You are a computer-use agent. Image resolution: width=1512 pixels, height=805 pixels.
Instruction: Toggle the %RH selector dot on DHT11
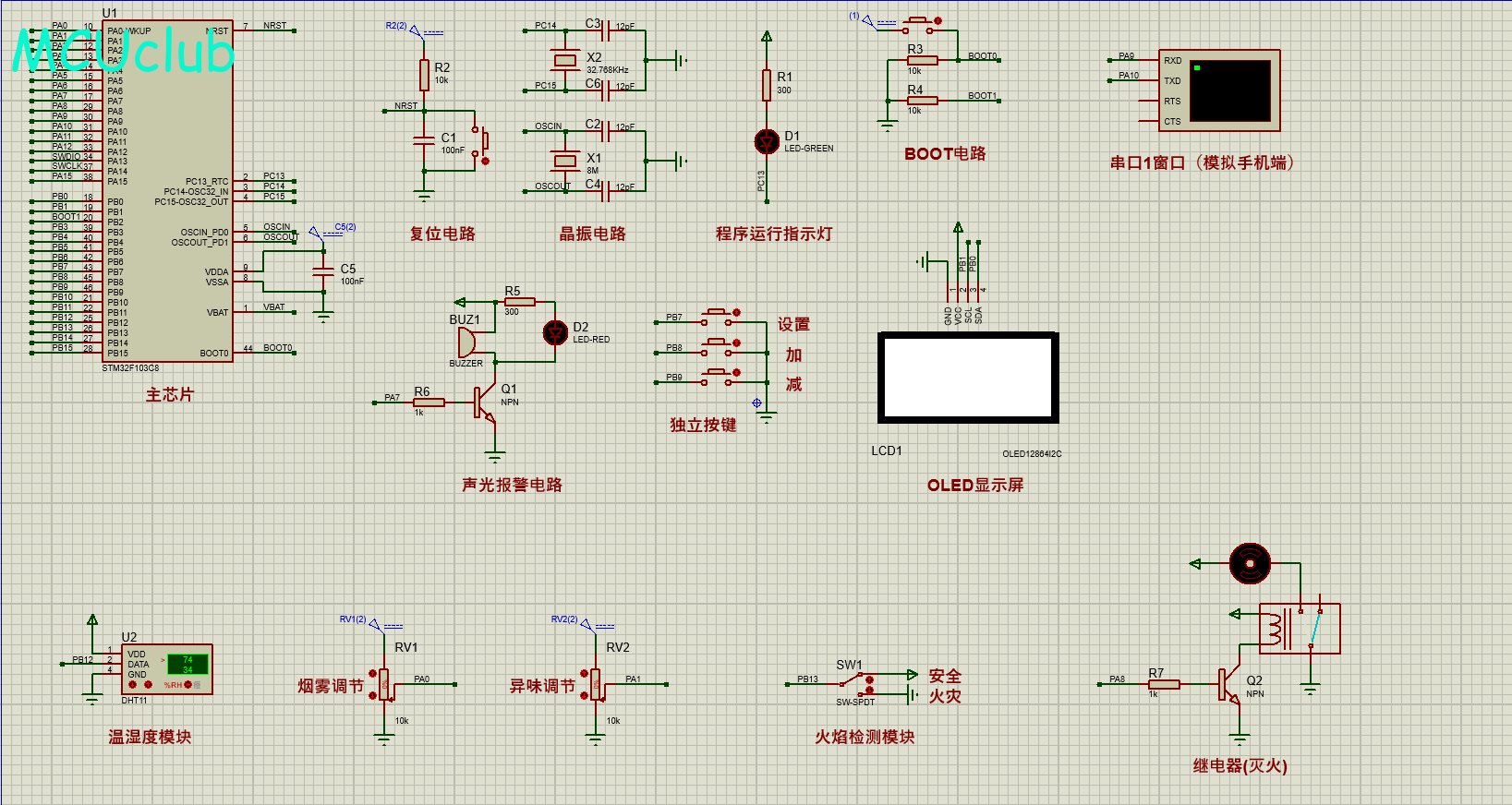coord(188,685)
